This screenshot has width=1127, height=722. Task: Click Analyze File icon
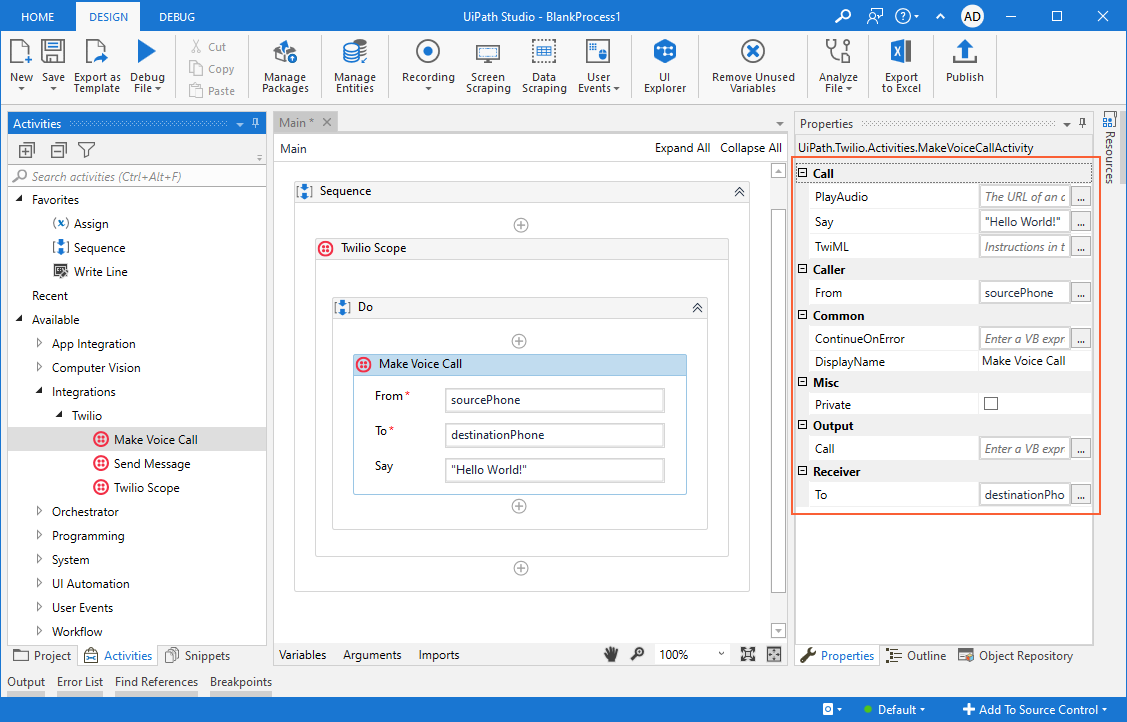pyautogui.click(x=838, y=52)
